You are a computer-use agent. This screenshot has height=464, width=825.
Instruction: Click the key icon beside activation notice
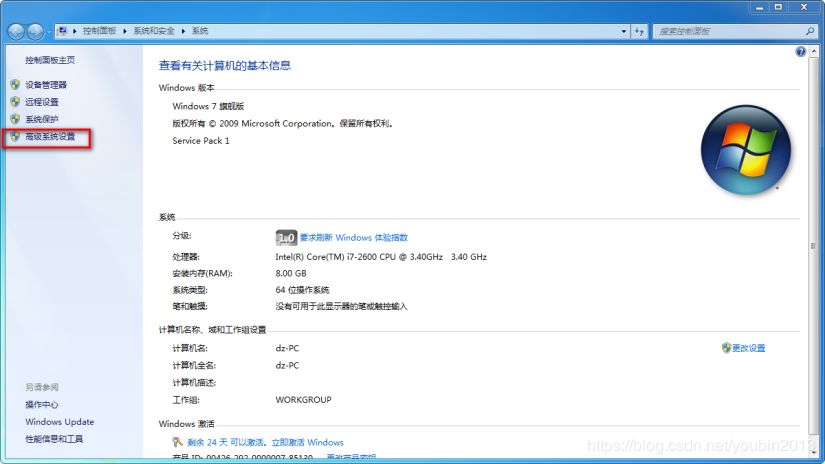pos(178,442)
